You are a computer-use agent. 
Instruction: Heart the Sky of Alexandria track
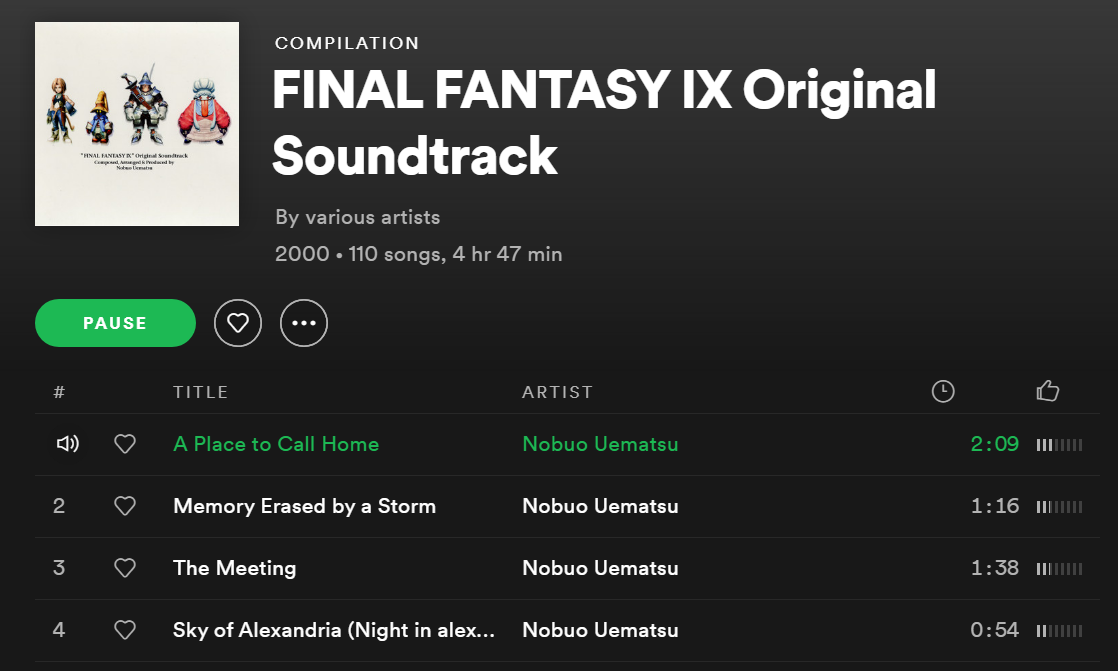125,630
